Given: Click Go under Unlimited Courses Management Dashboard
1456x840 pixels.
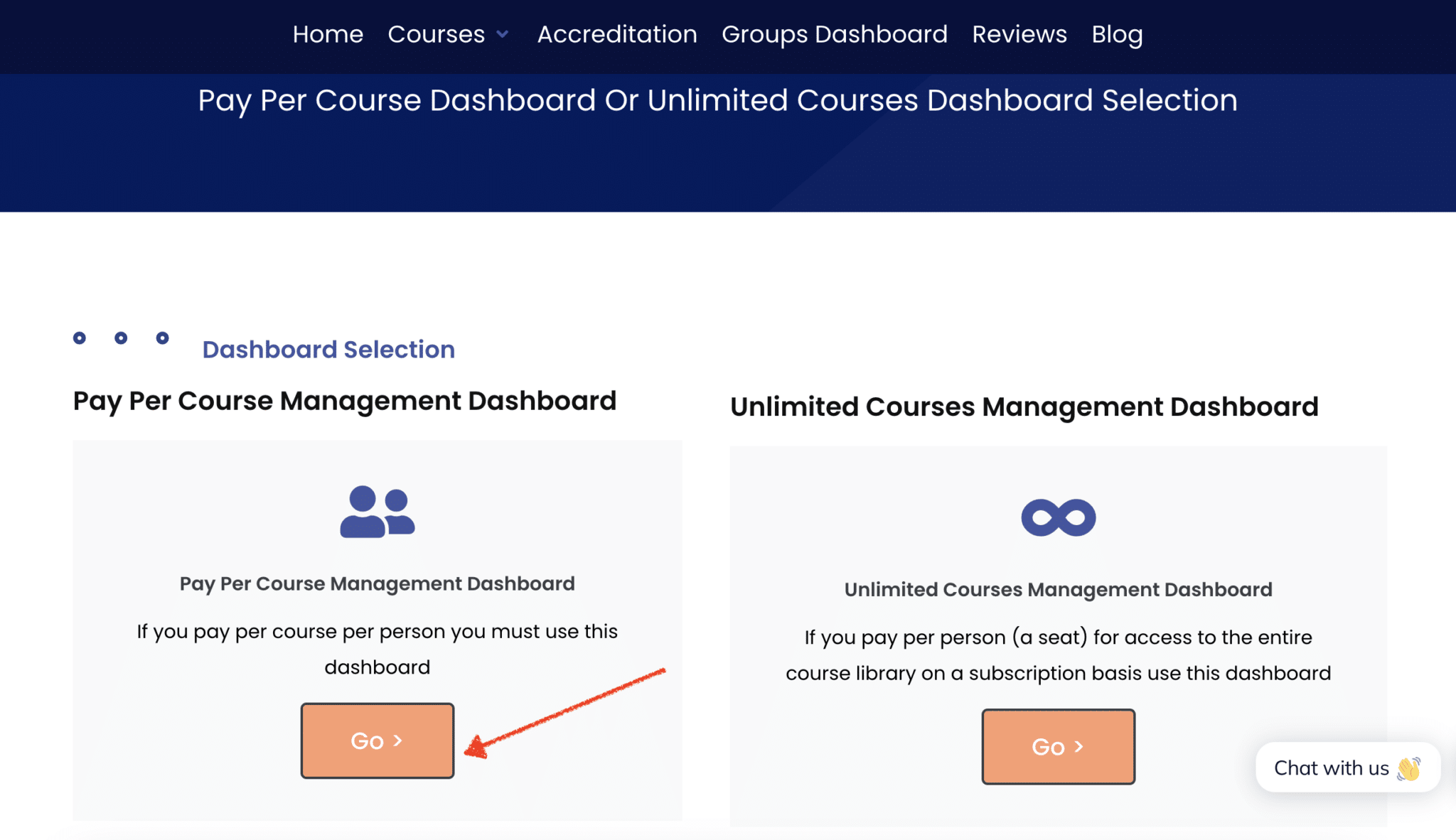Looking at the screenshot, I should click(1057, 746).
